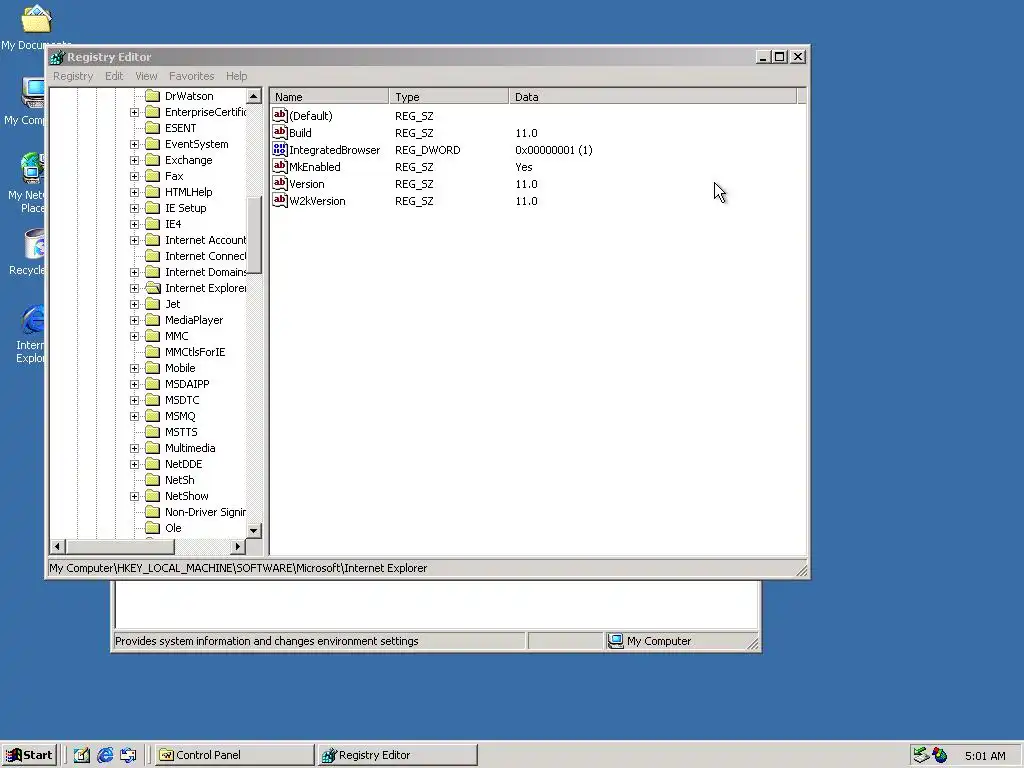Expand the NetShow key
This screenshot has height=768, width=1024.
tap(135, 496)
